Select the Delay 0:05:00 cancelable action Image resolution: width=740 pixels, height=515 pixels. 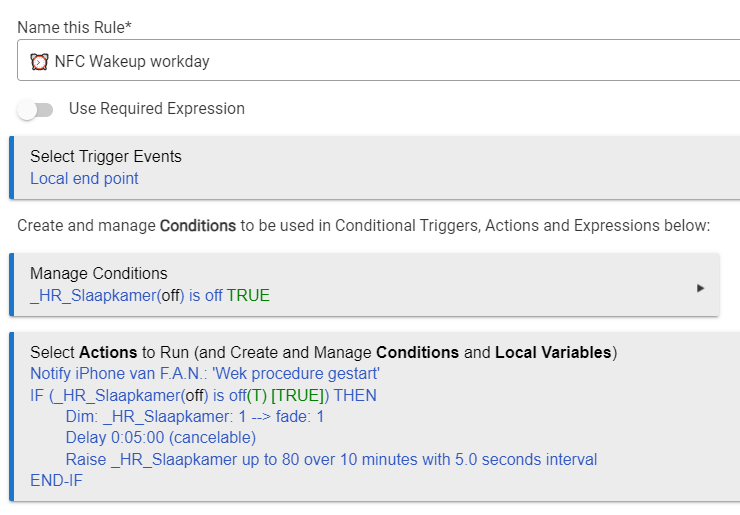pyautogui.click(x=160, y=438)
